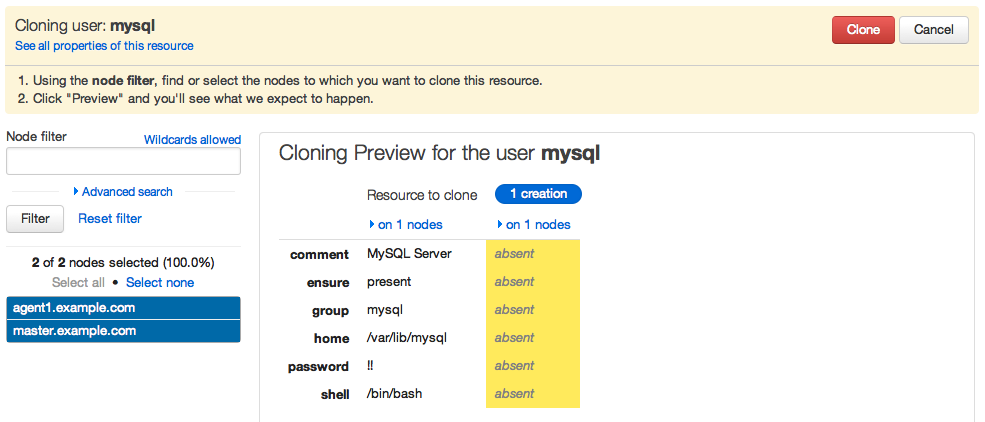Viewport: 985px width, 422px height.
Task: Cancel the cloning operation
Action: pyautogui.click(x=933, y=30)
